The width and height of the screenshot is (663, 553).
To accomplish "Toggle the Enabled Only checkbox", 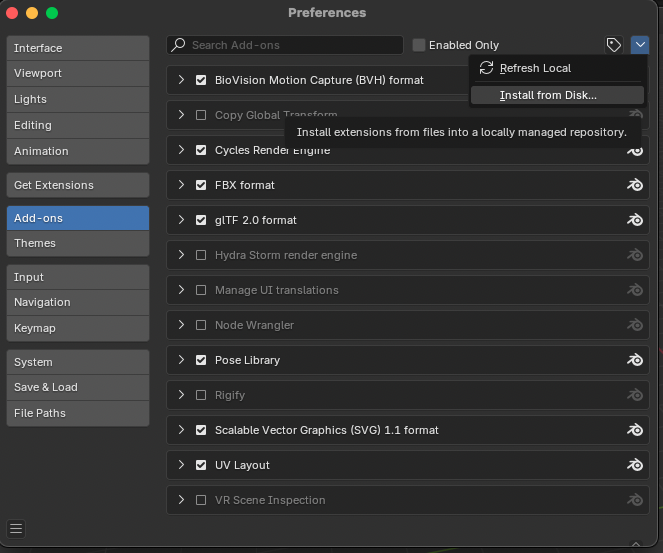I will pyautogui.click(x=420, y=45).
